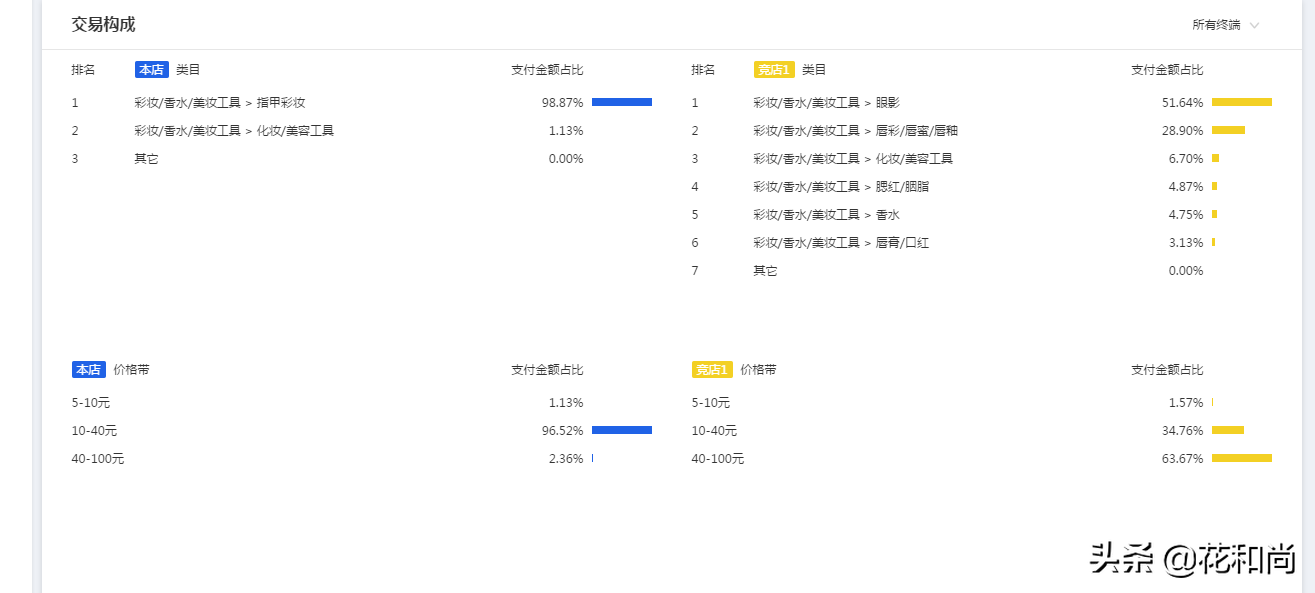Click the 竞店1 badge in price band section
The height and width of the screenshot is (593, 1315).
[715, 369]
